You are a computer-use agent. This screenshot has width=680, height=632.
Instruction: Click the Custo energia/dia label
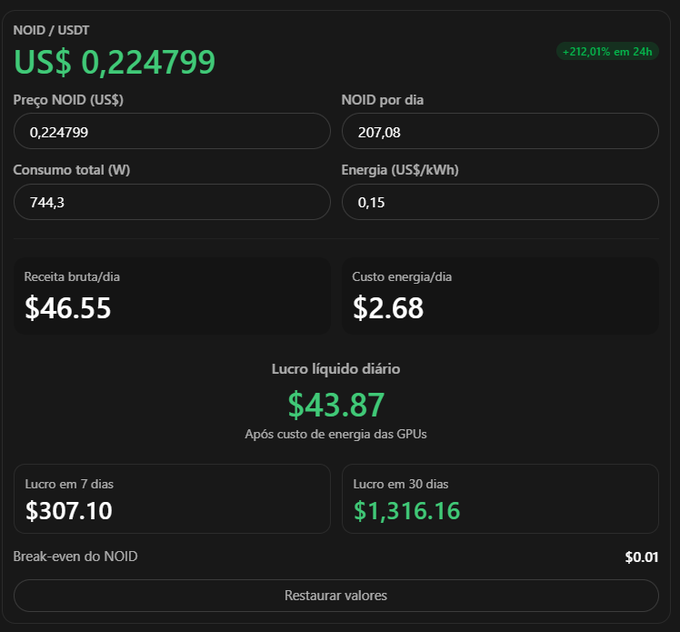[402, 277]
